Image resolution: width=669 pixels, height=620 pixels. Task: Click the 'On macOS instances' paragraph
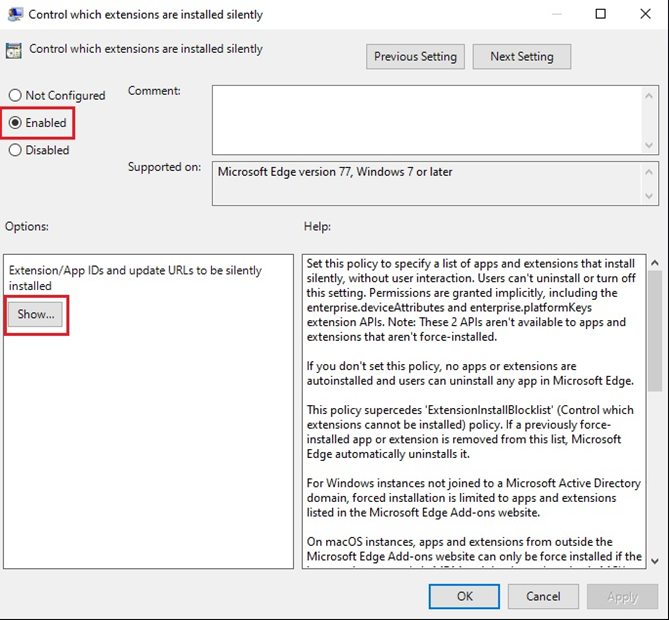coord(474,549)
